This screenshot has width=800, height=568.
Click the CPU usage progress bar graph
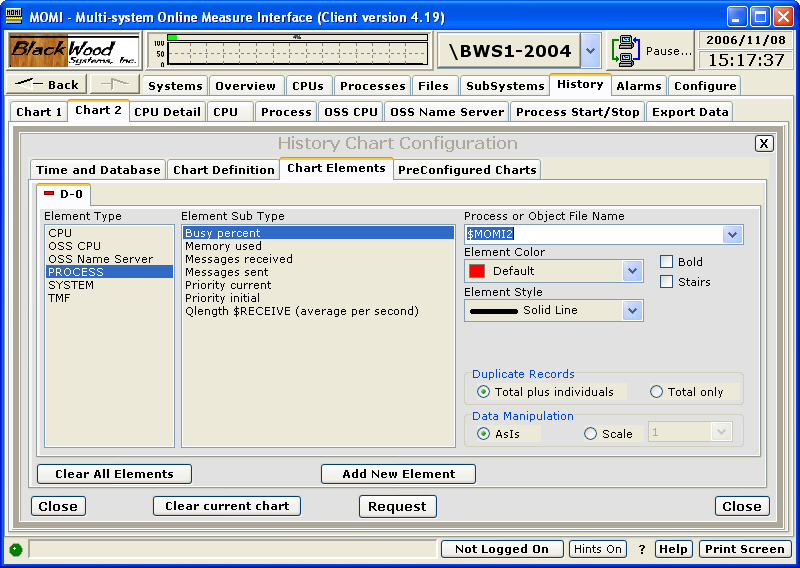tap(298, 50)
